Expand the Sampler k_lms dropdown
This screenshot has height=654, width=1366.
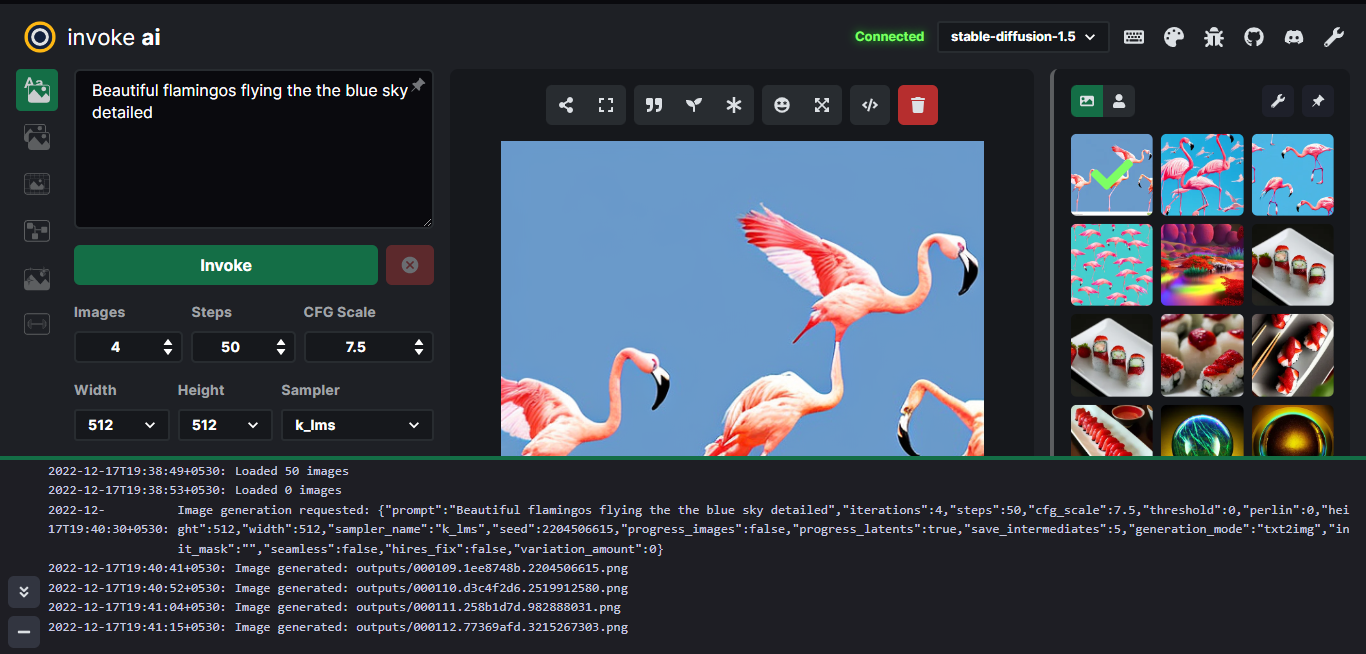[x=357, y=425]
